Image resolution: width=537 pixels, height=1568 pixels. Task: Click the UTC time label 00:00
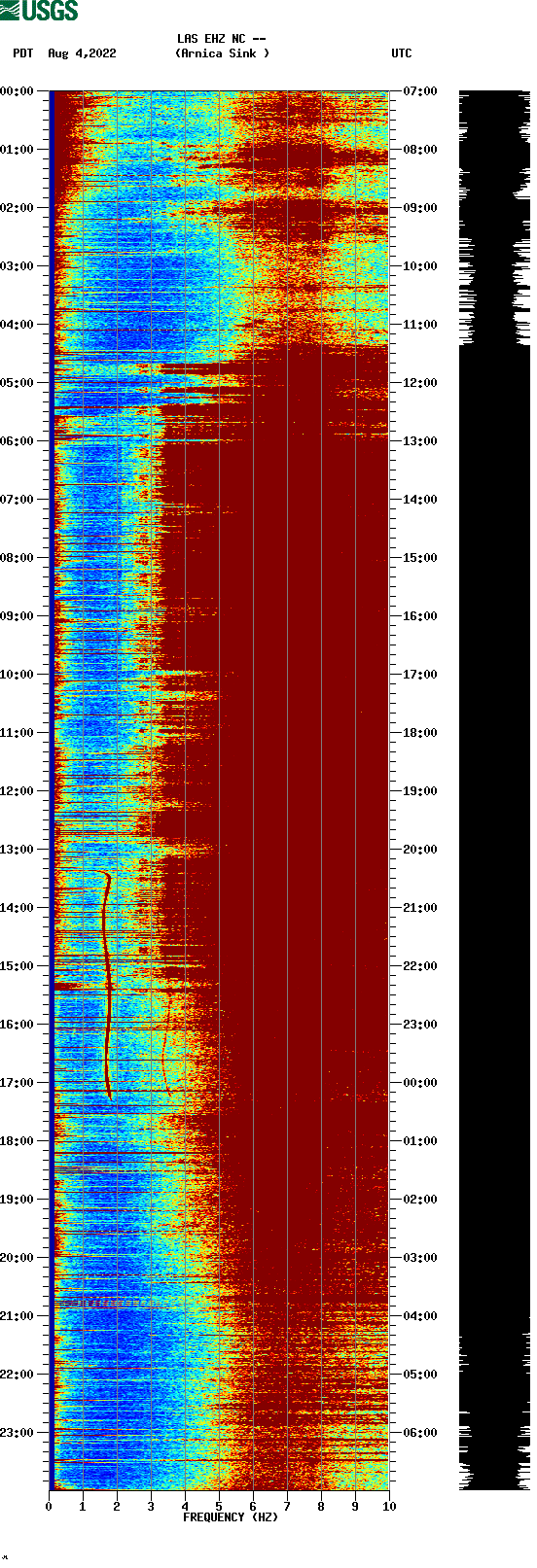(x=420, y=1082)
